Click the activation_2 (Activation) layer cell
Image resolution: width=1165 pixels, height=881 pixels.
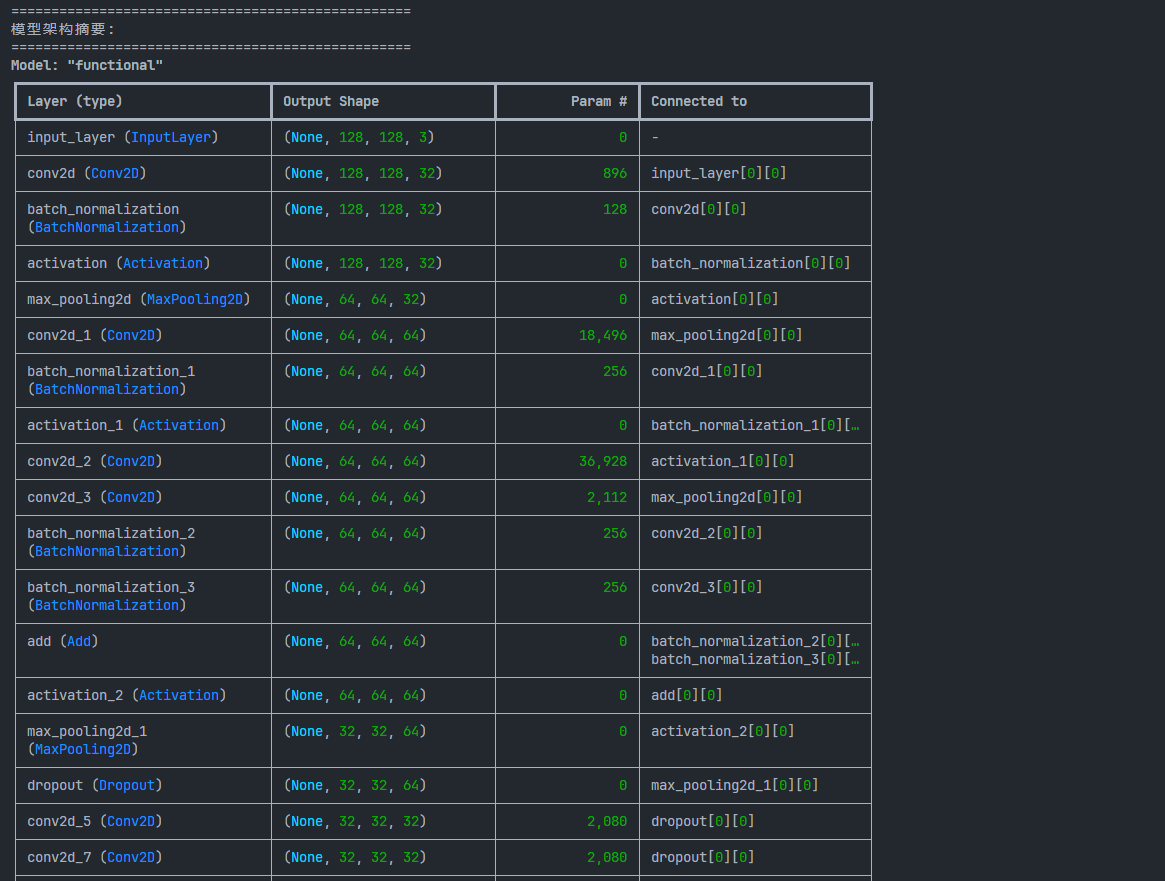point(126,696)
